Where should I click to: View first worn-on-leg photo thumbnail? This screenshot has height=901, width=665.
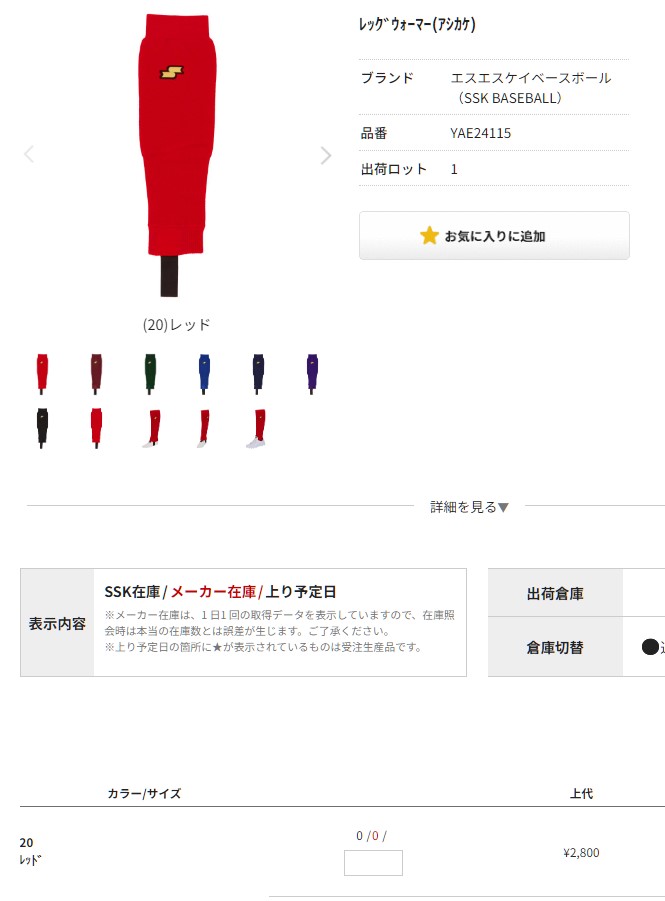coord(152,428)
